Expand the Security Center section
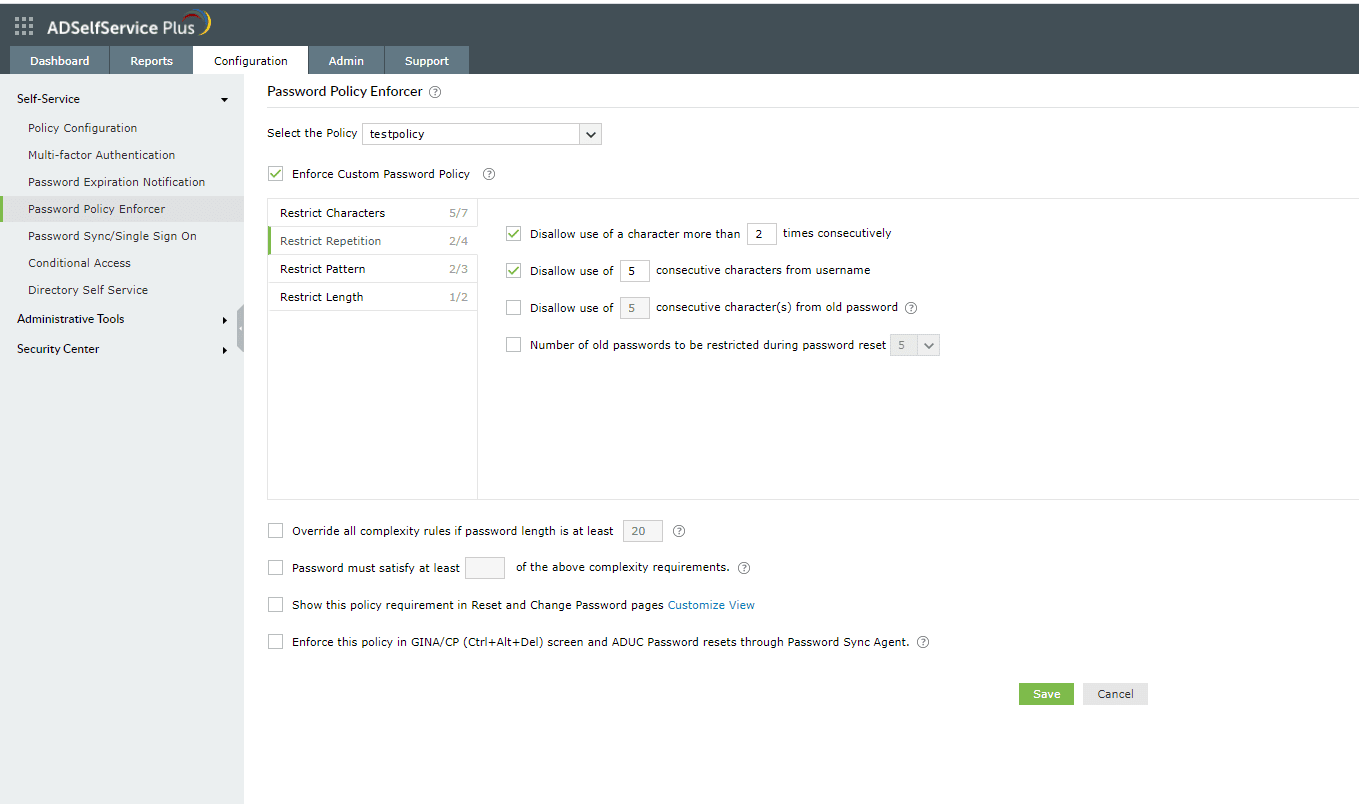 [224, 350]
